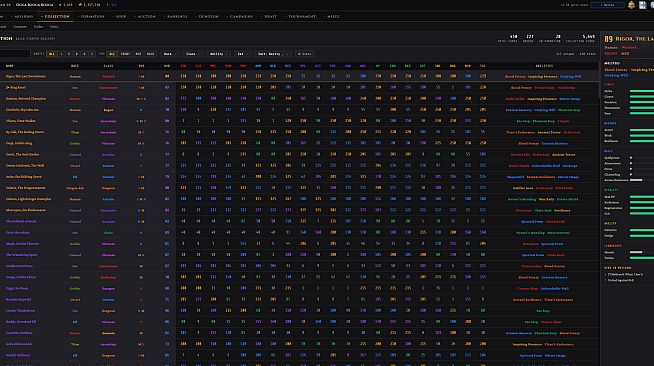
Task: Open the Dungeon tab
Action: pos(207,17)
